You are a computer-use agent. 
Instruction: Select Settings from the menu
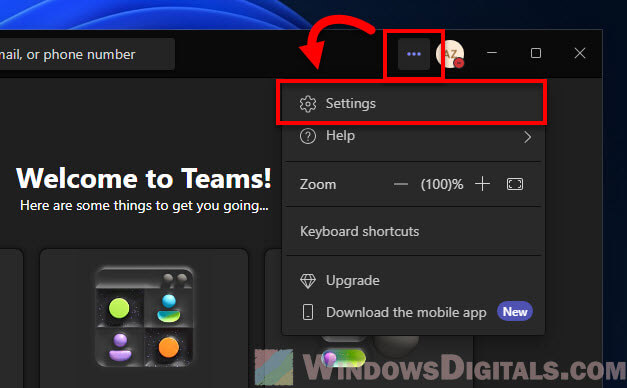tap(411, 104)
